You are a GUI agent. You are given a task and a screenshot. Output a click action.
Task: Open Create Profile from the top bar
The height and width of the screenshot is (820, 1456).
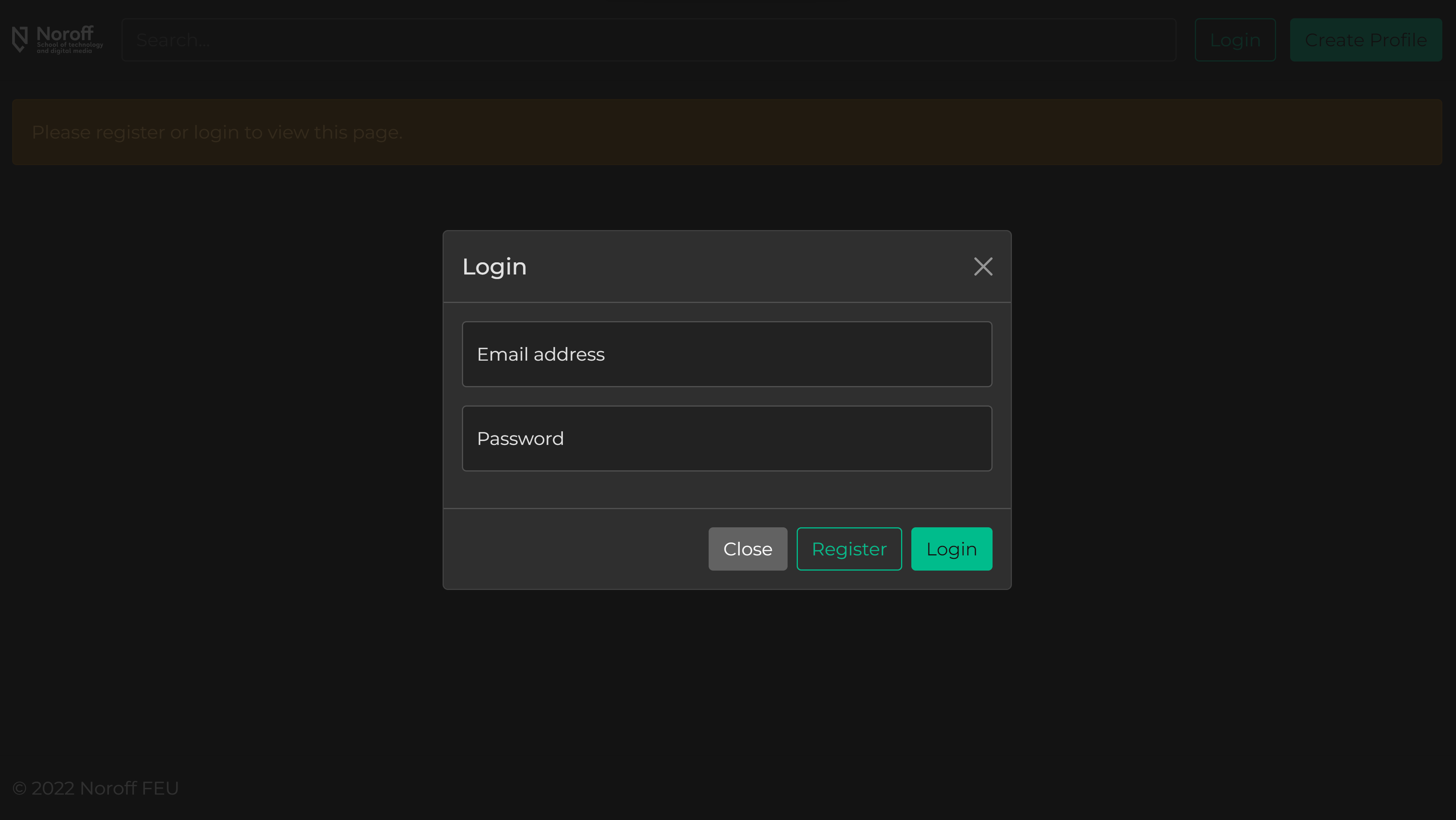[1366, 39]
